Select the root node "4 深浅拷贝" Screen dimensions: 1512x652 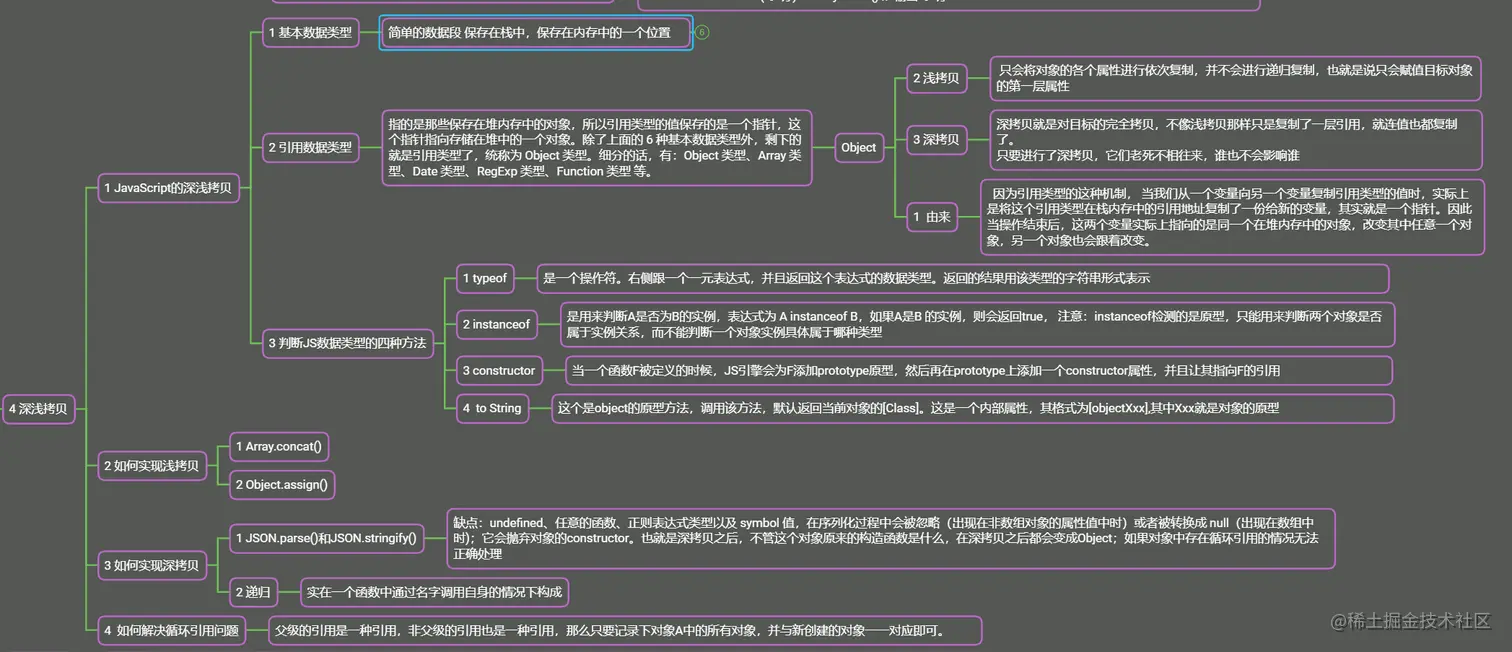tap(40, 408)
